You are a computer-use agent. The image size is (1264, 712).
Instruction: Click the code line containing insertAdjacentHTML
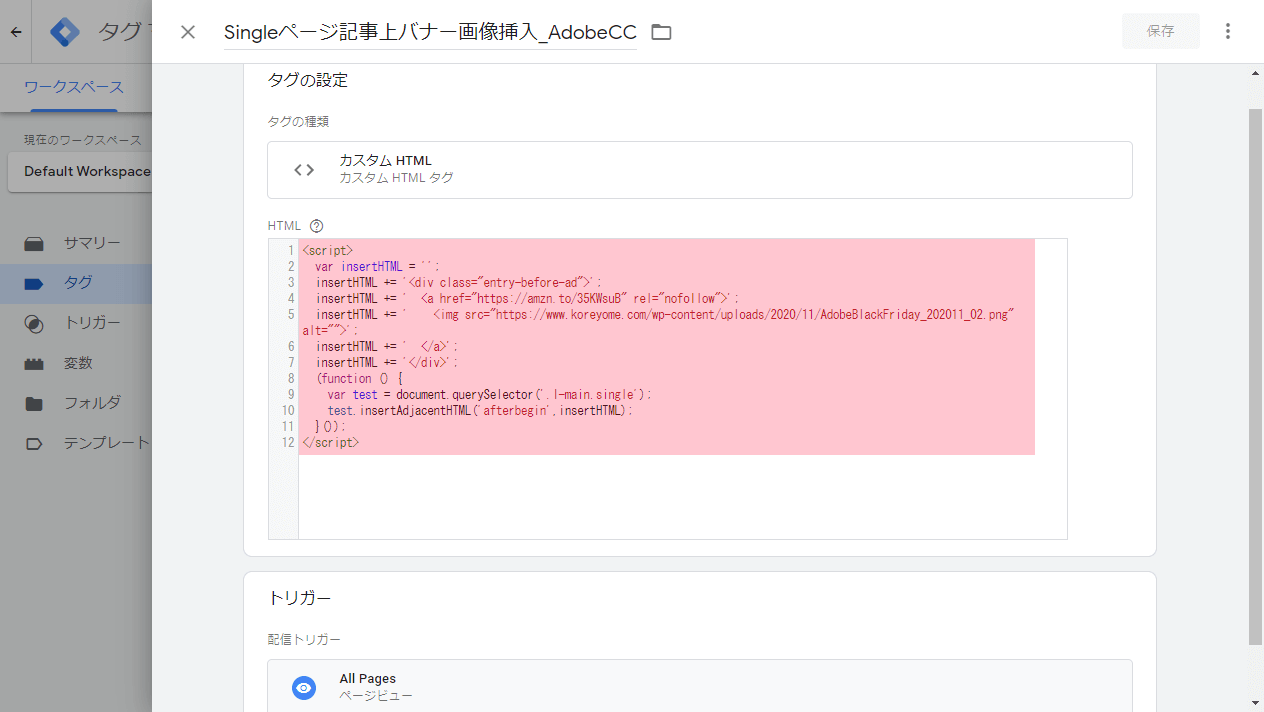tap(480, 410)
